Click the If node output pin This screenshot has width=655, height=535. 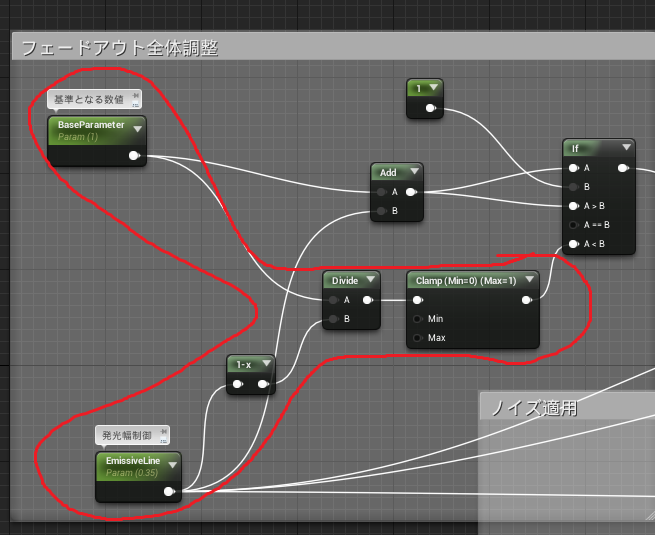tap(623, 168)
